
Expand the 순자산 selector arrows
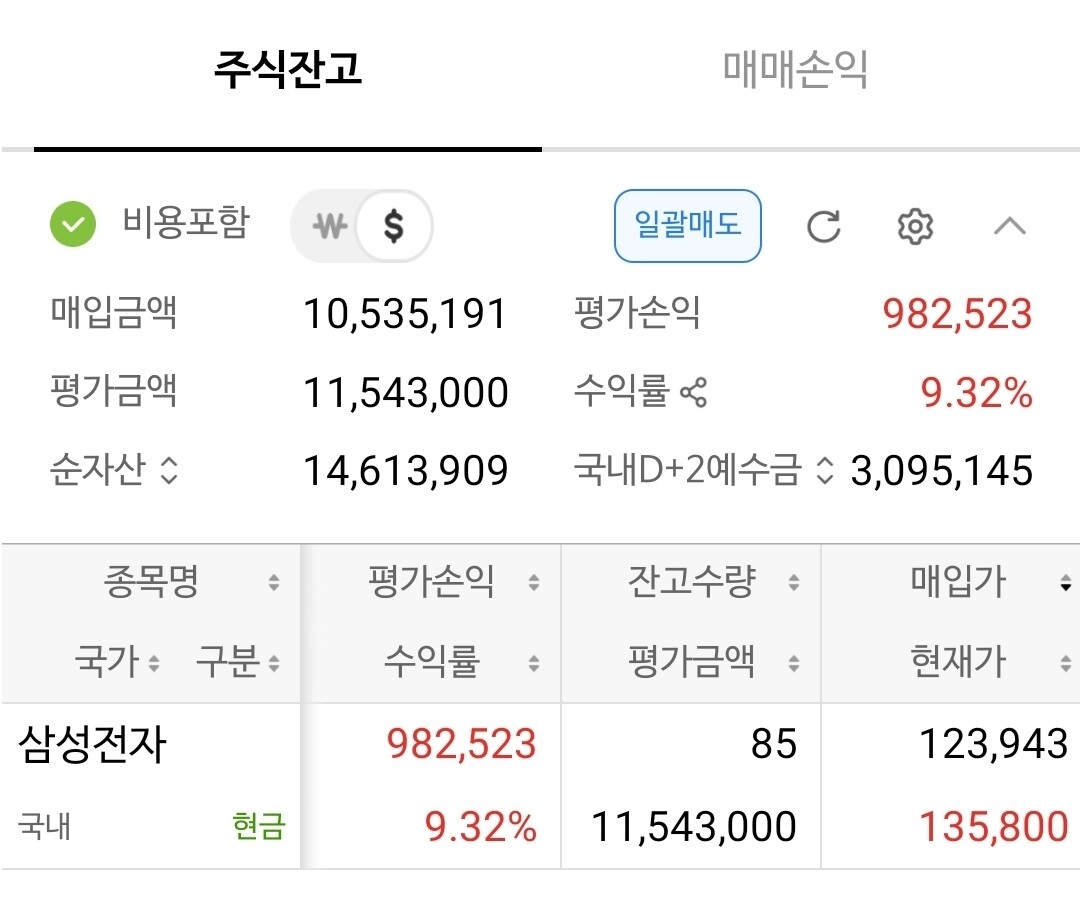pos(169,470)
